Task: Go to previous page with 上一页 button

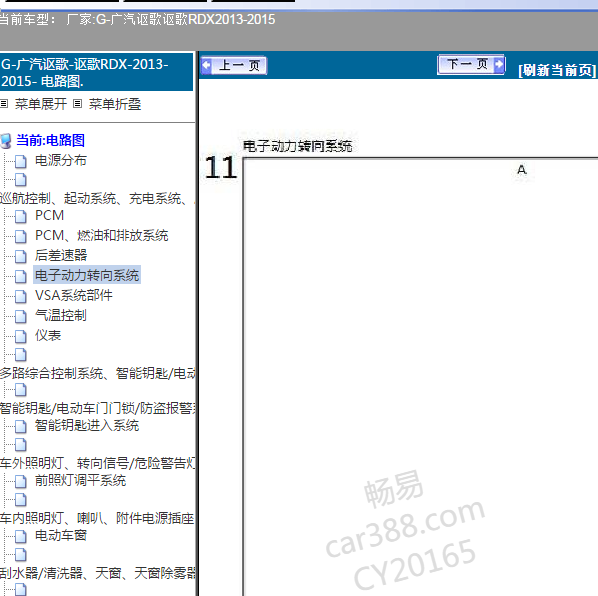Action: 234,66
